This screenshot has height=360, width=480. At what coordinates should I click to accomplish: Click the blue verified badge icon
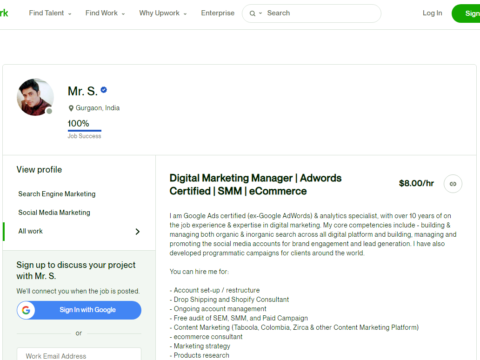(104, 90)
